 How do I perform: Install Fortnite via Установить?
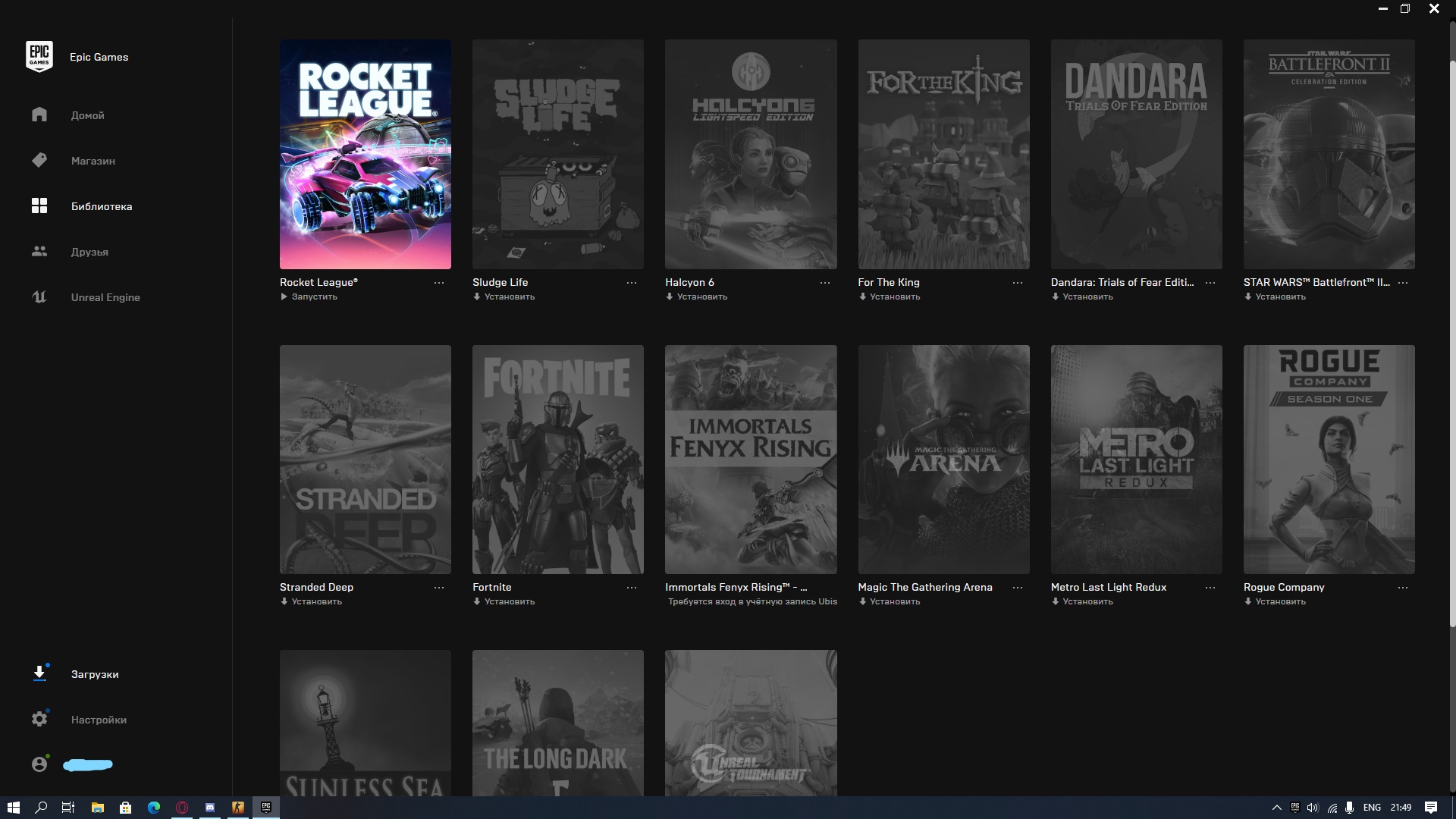click(x=504, y=601)
